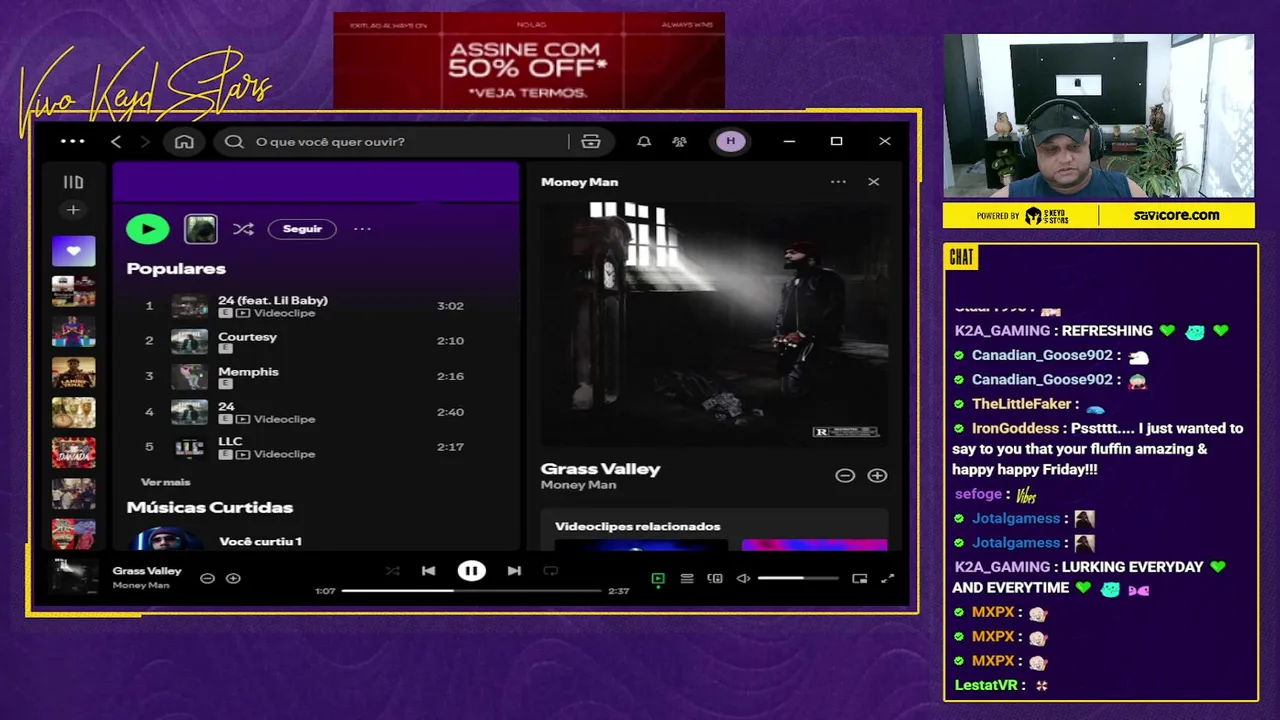Viewport: 1280px width, 720px height.
Task: Toggle shuffle in the bottom player controls
Action: (392, 571)
